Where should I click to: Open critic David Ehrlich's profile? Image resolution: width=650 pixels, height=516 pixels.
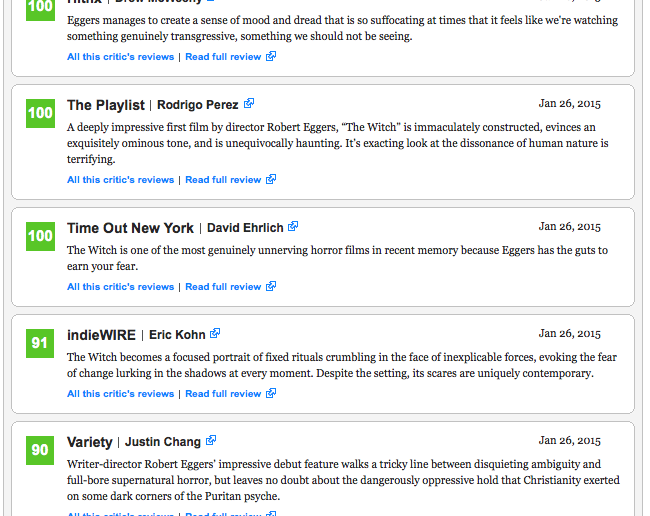(245, 228)
